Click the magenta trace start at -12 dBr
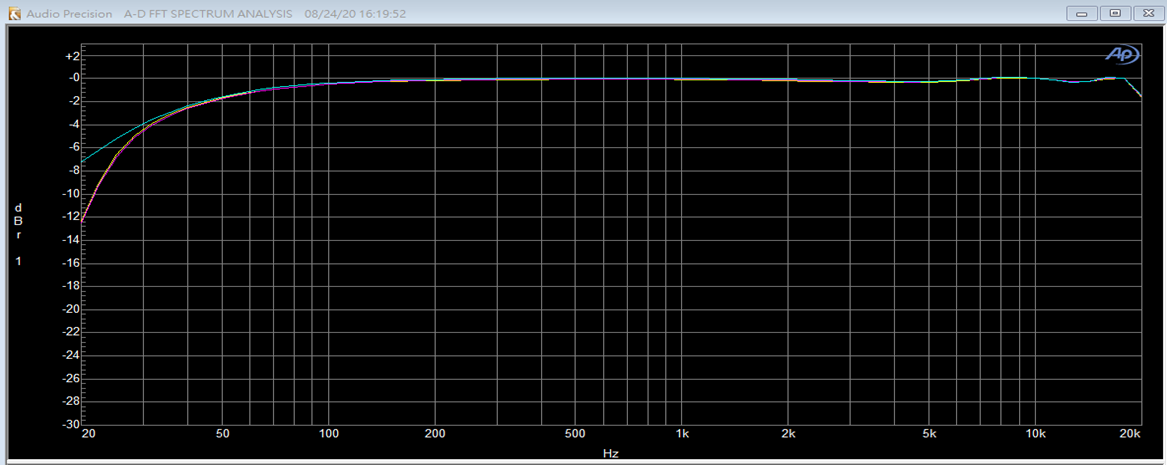Image resolution: width=1167 pixels, height=465 pixels. pos(83,219)
